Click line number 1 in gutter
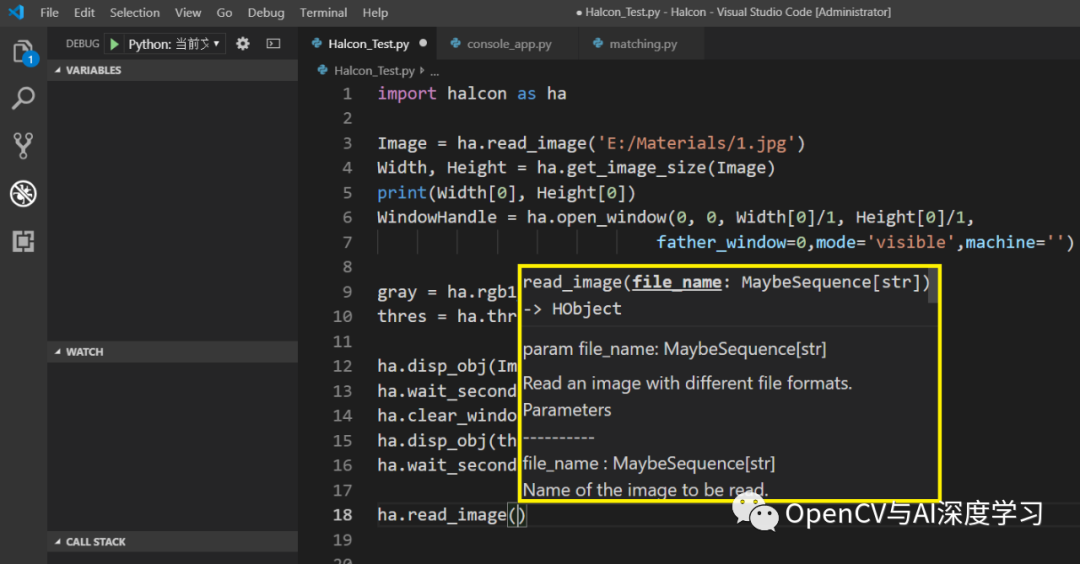1080x564 pixels. pyautogui.click(x=347, y=94)
